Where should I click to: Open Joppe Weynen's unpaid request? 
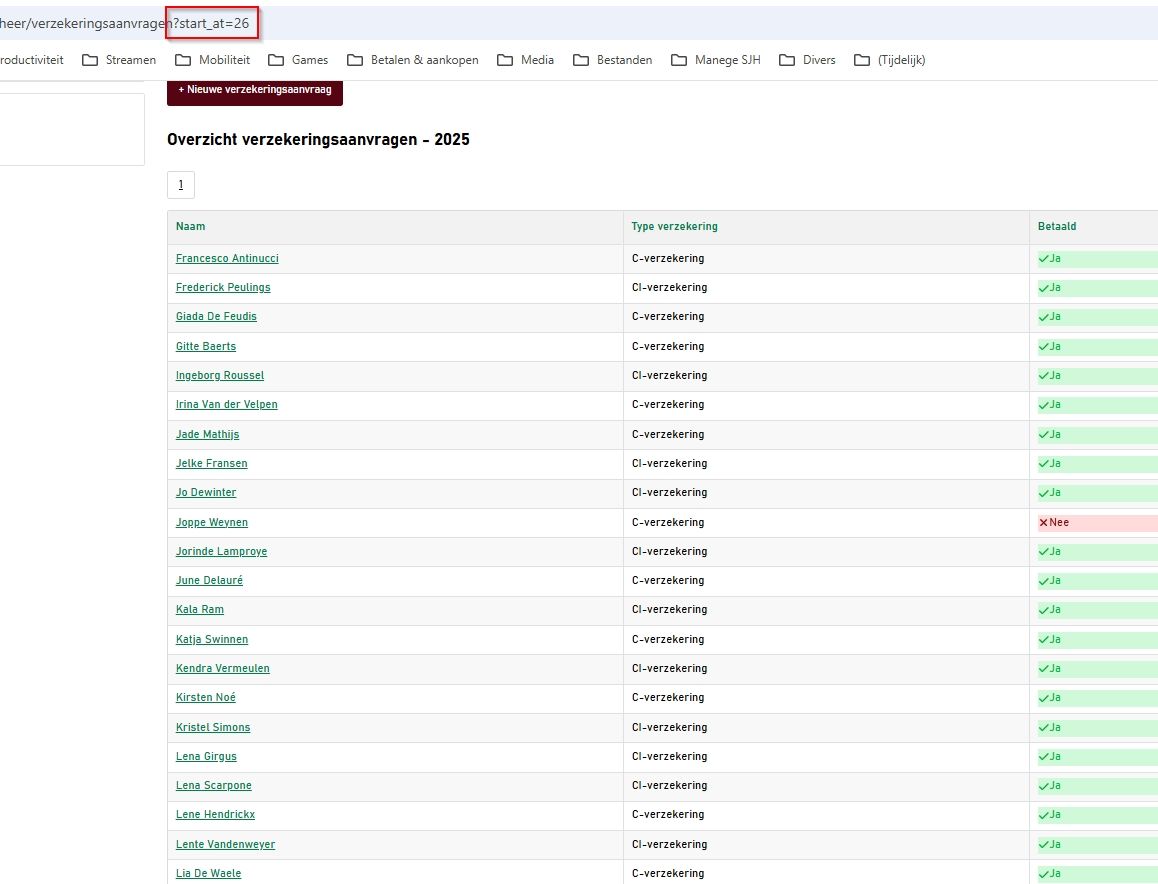[x=212, y=523]
